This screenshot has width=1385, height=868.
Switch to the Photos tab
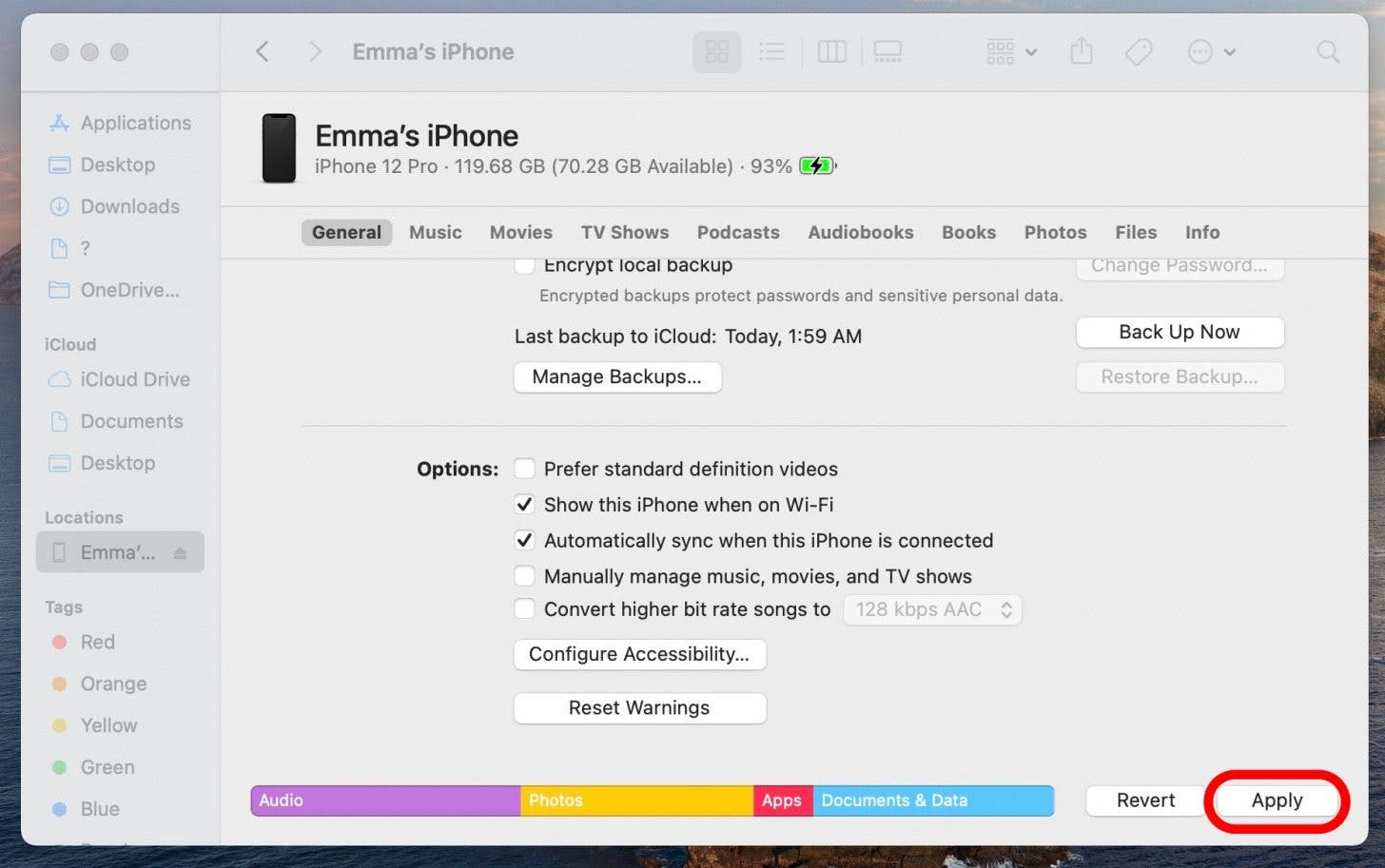(1055, 232)
